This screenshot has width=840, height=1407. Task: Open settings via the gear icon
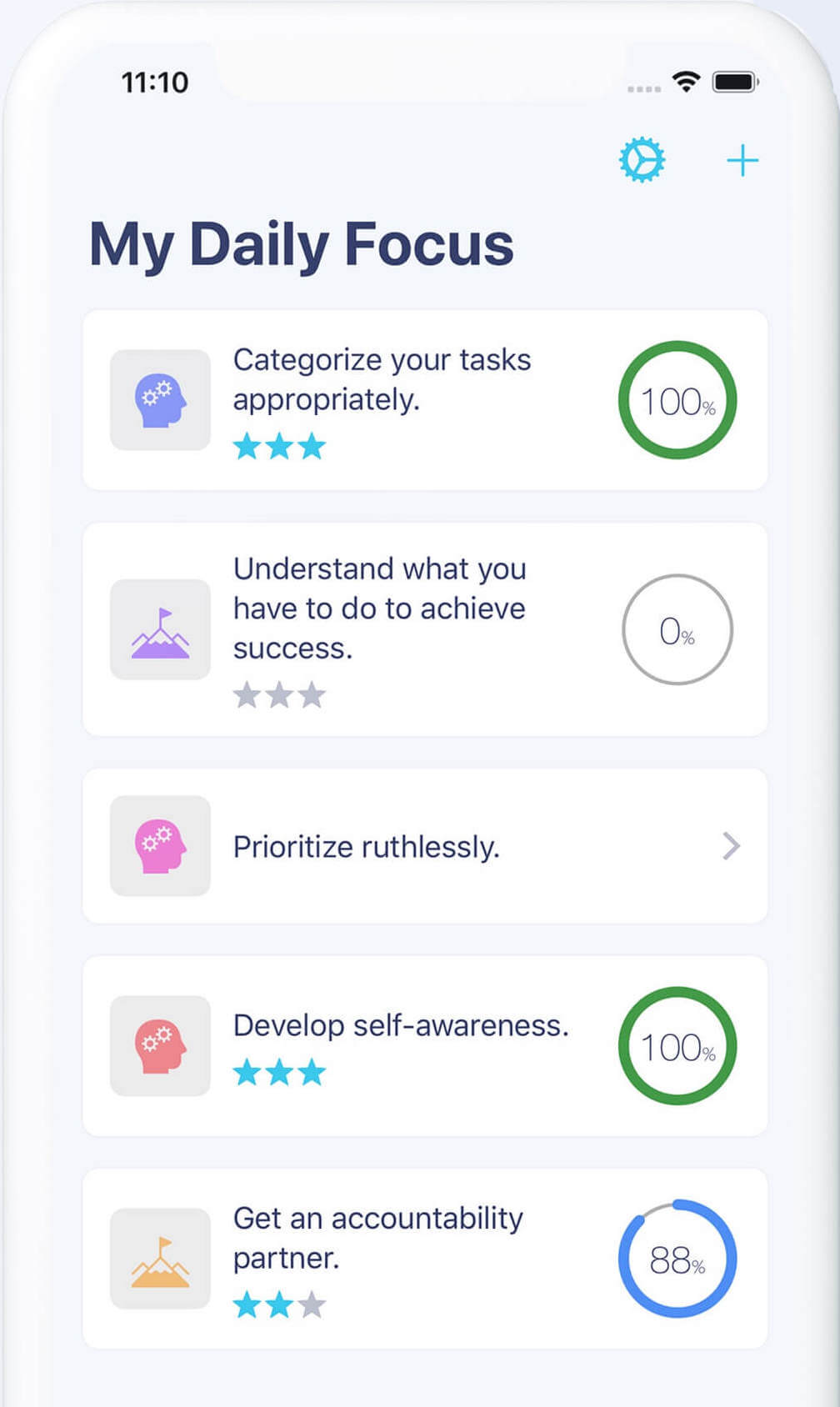pos(642,160)
